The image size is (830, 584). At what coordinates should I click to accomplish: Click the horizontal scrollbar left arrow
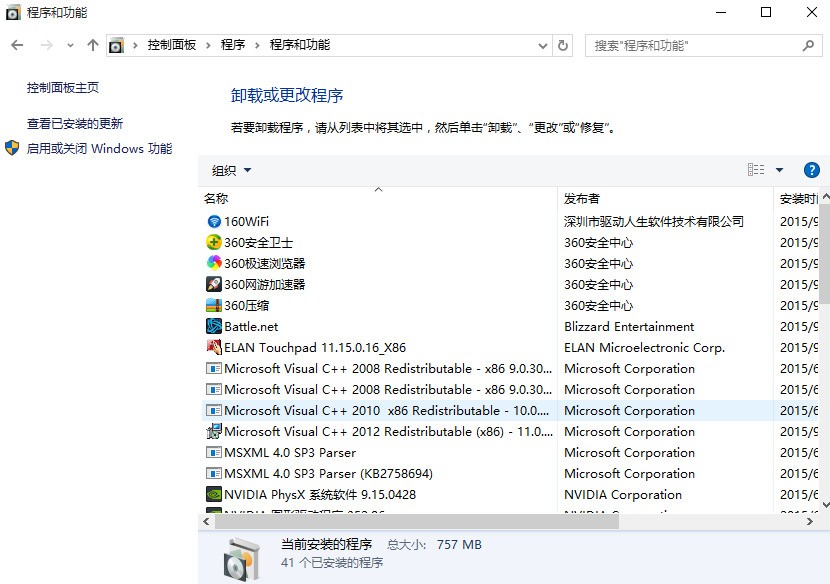point(206,522)
